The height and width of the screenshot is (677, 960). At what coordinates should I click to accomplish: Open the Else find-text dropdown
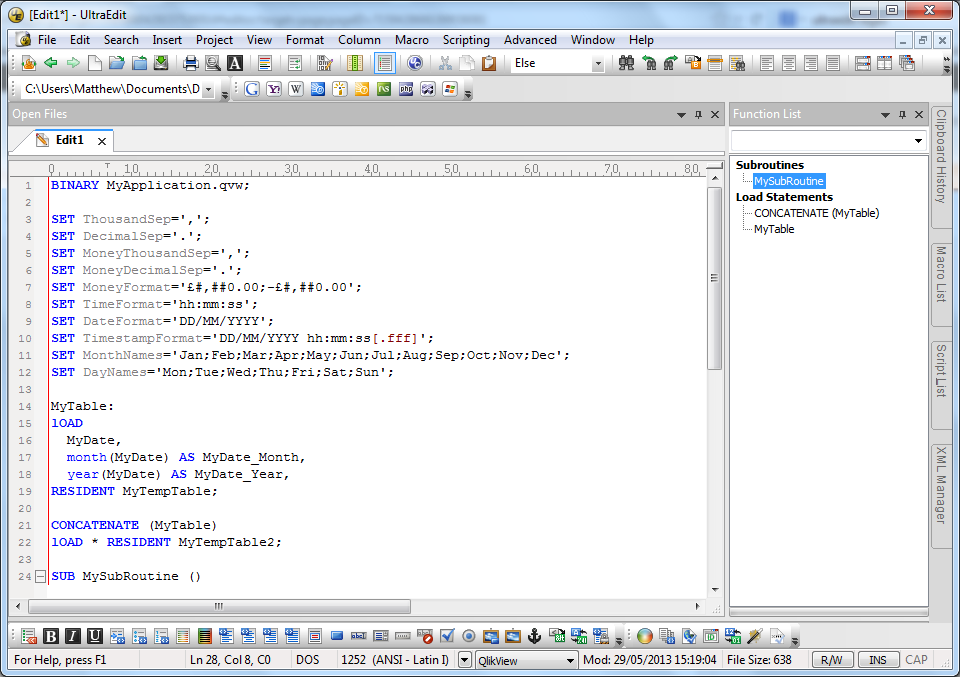pos(598,64)
